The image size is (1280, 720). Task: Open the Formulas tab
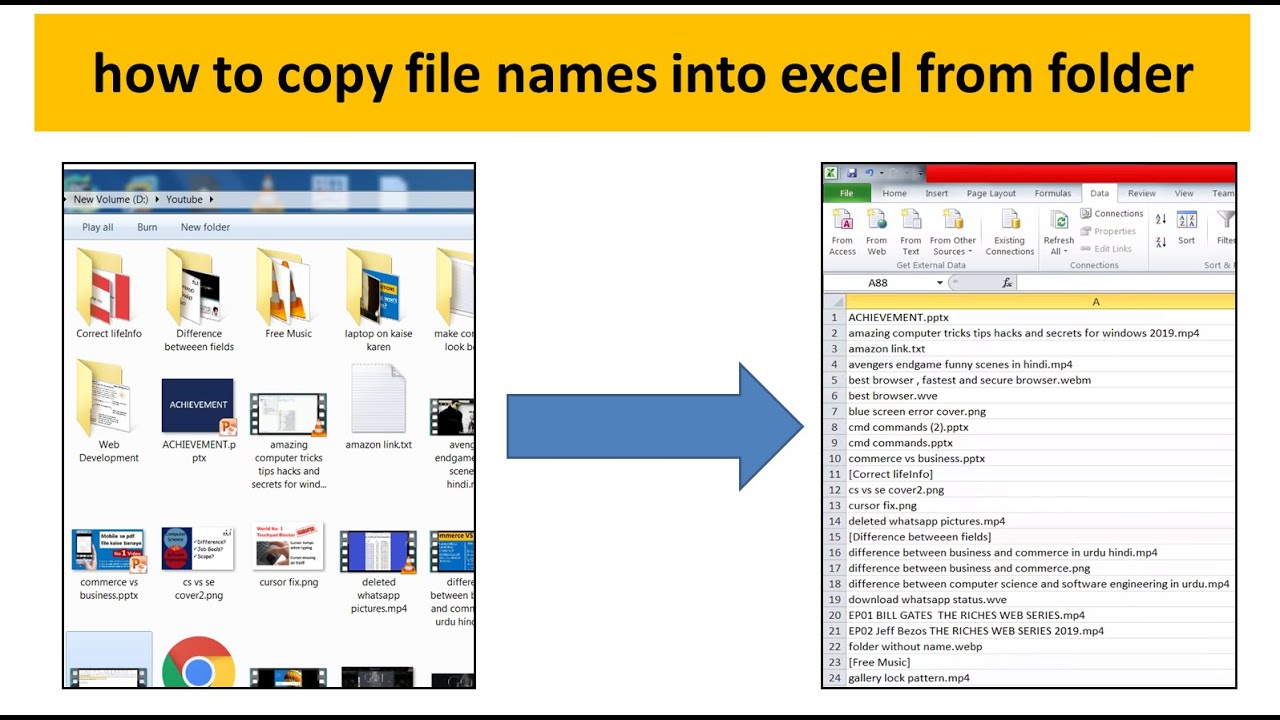point(1053,194)
